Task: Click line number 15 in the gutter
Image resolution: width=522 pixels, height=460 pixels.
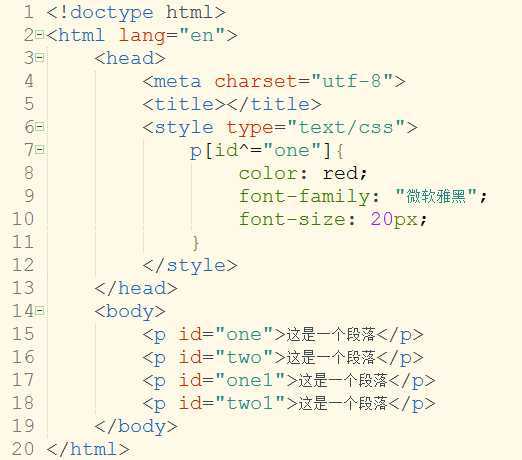Action: pos(23,334)
